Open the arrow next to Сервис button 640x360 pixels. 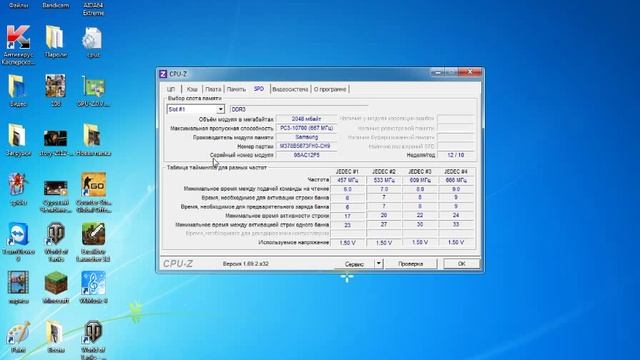379,264
